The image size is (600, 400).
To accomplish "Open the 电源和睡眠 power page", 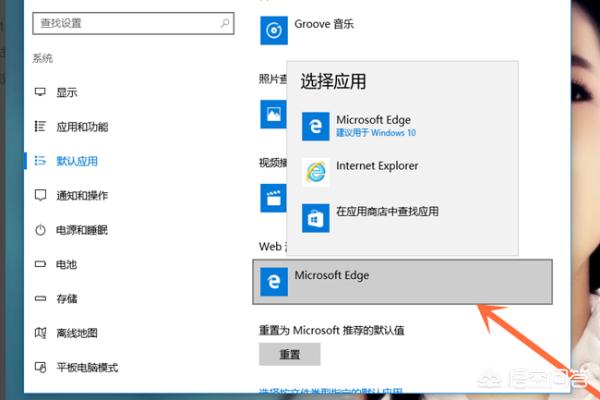I will click(x=82, y=230).
